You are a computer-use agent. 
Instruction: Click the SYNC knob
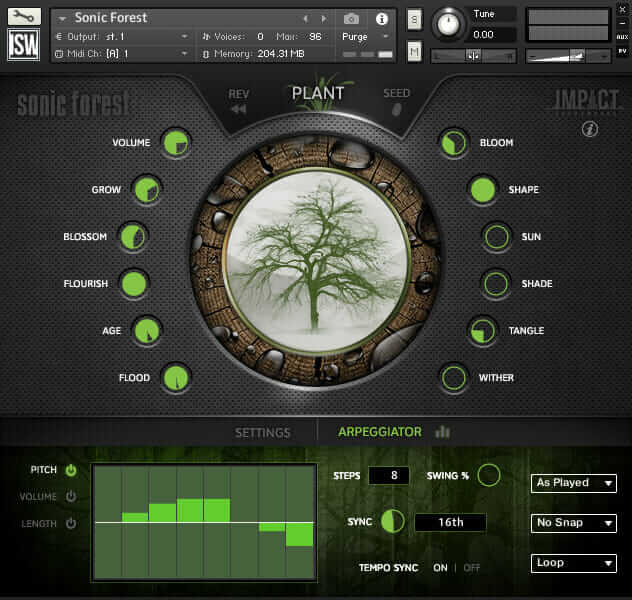392,521
